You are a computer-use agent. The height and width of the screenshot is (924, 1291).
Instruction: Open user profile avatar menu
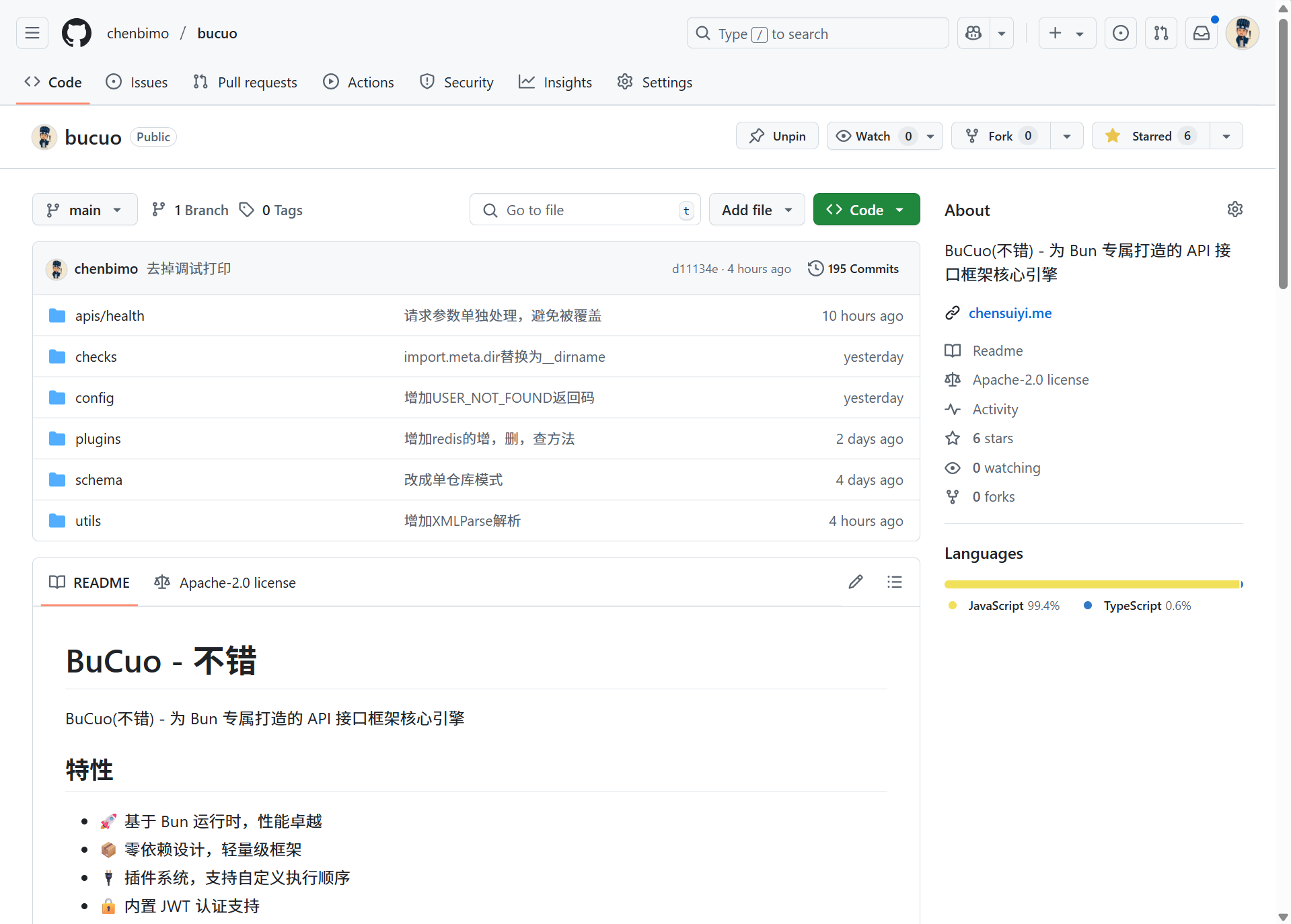point(1243,33)
